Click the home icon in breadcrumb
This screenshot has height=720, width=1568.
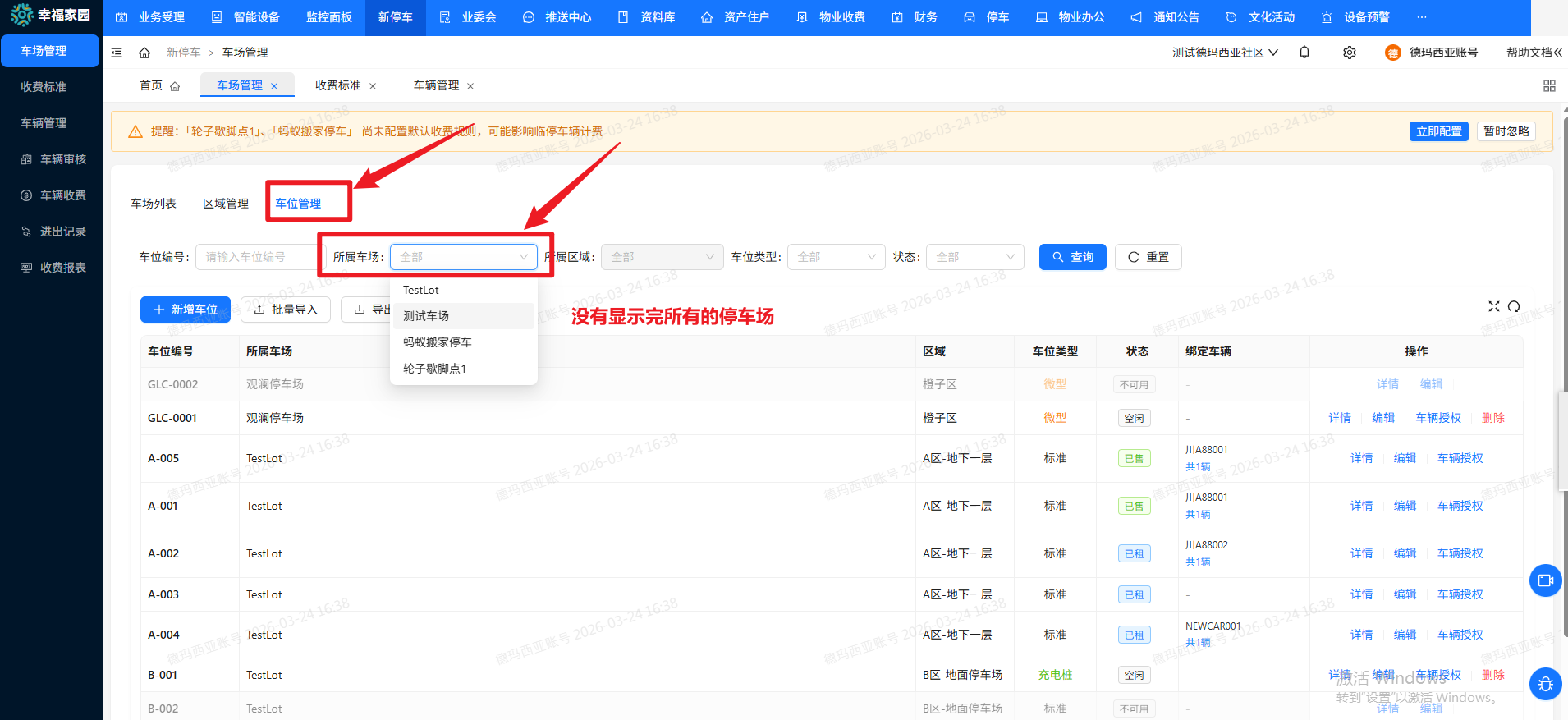pos(144,53)
